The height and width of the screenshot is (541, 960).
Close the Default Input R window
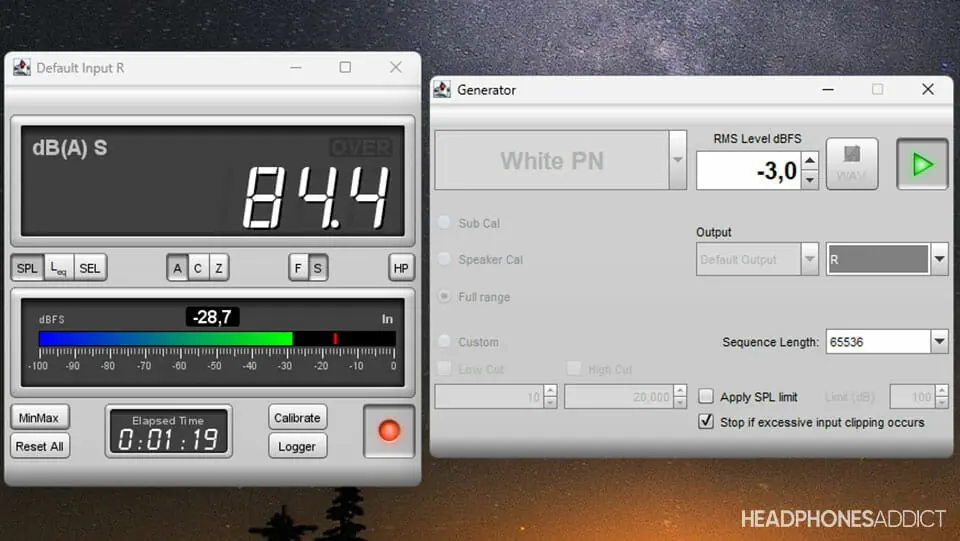coord(396,67)
